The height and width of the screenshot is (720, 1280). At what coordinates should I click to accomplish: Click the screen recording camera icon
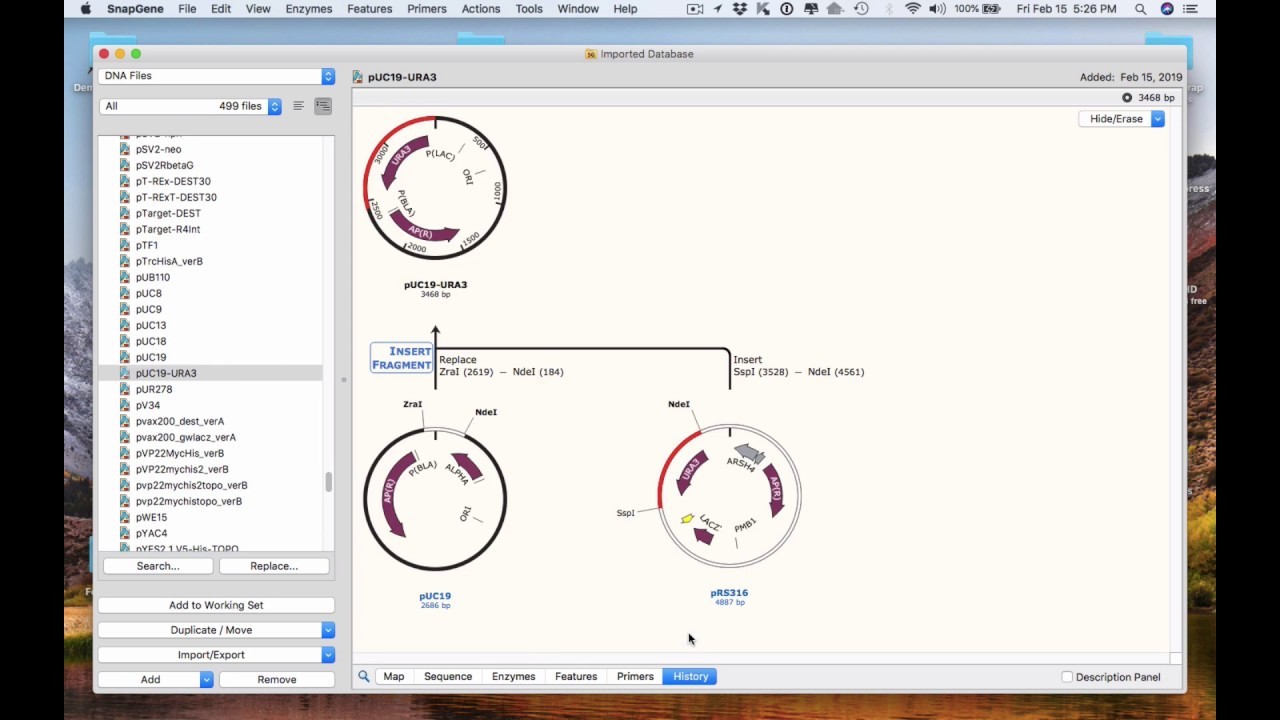click(x=695, y=9)
